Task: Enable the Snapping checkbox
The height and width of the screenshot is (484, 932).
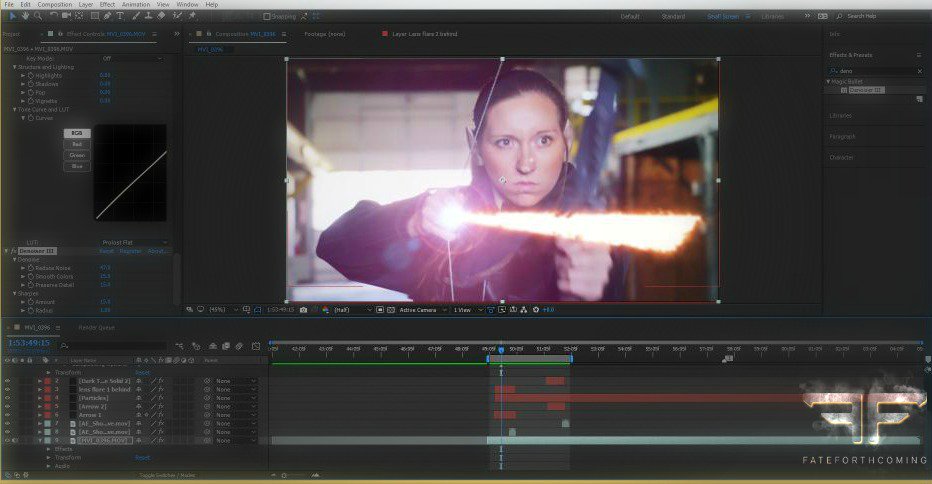Action: (x=267, y=17)
